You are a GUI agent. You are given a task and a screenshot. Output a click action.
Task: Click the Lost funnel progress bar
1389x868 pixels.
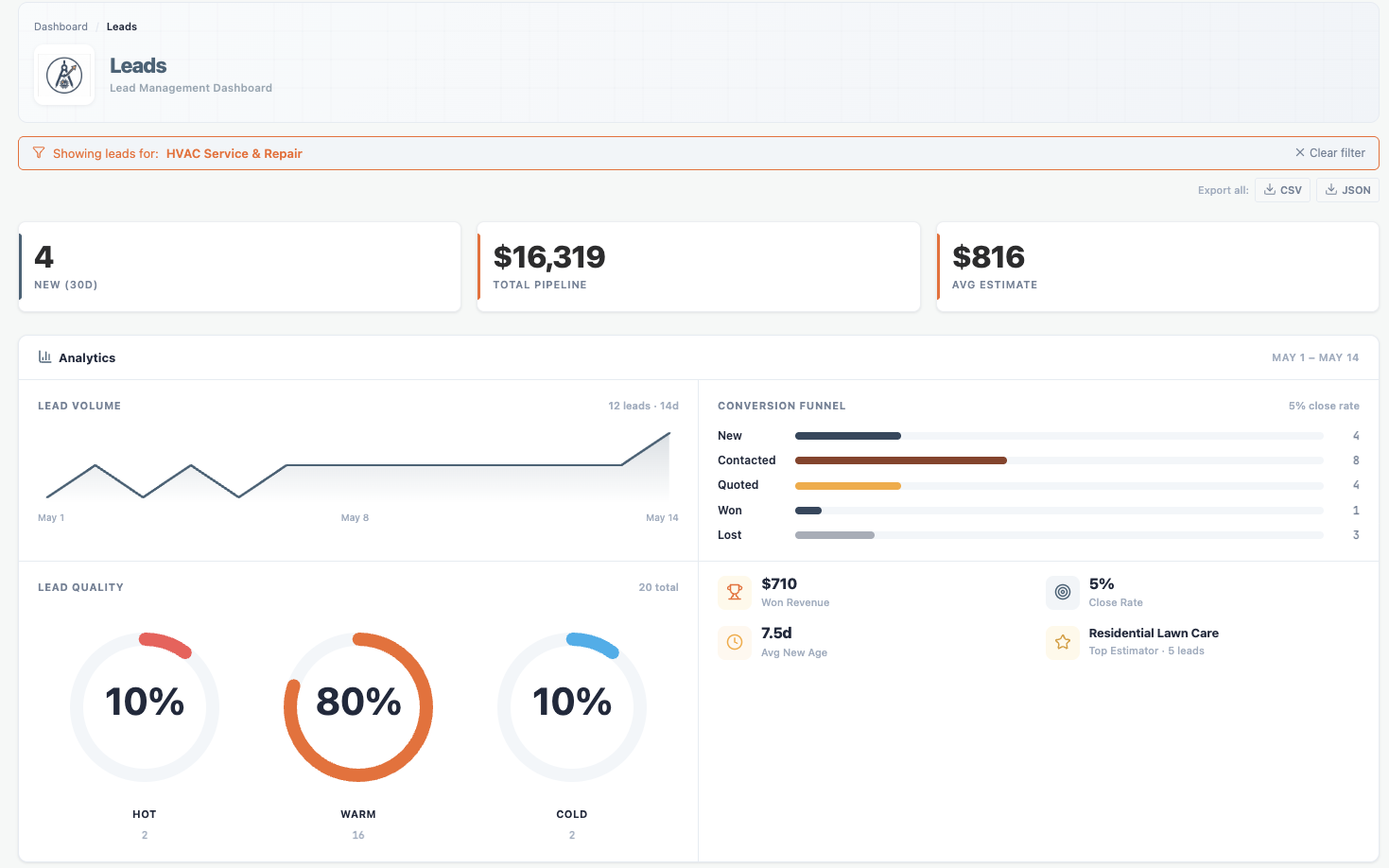coord(1059,535)
